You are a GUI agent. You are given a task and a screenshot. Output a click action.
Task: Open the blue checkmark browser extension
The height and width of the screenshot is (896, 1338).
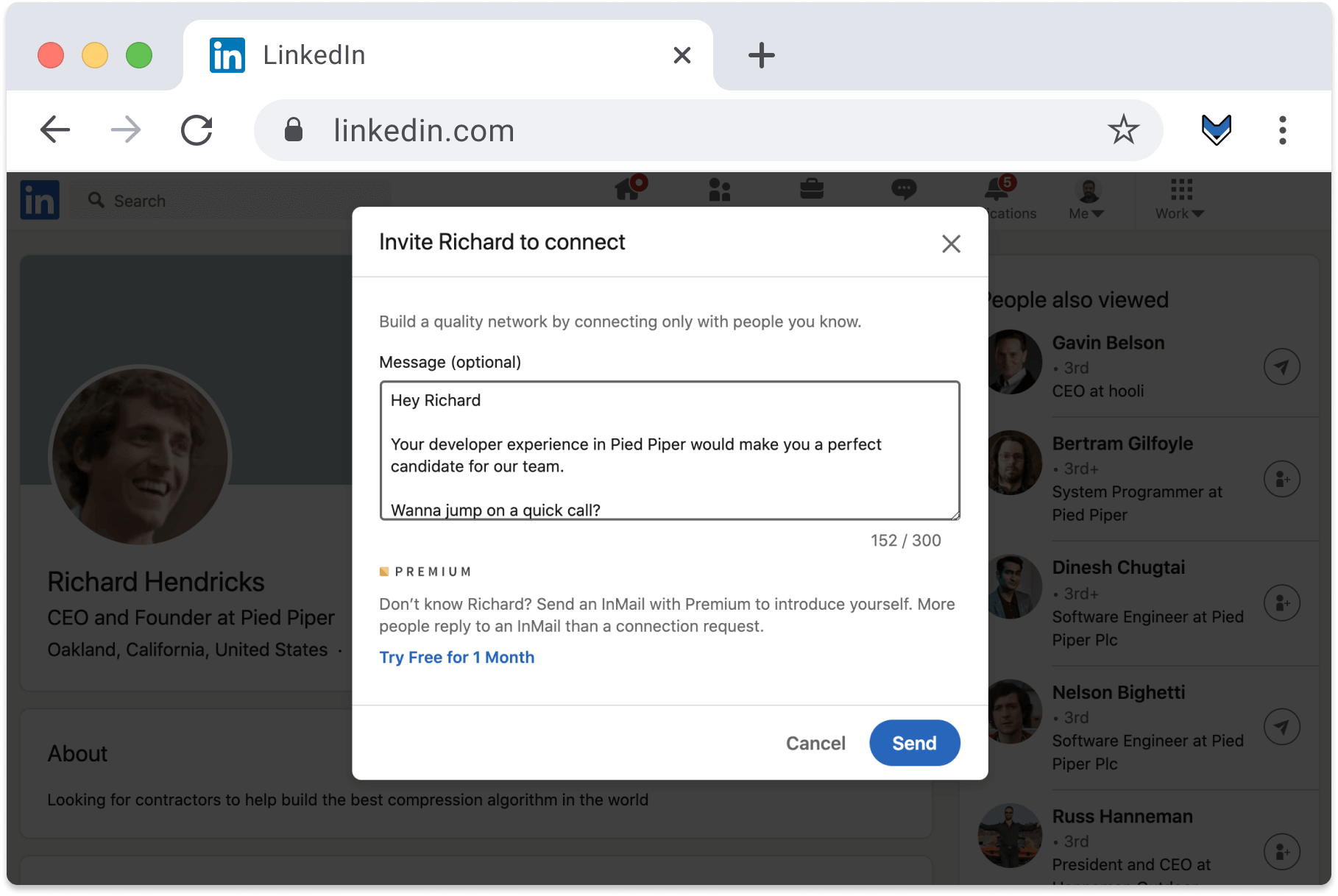1216,130
